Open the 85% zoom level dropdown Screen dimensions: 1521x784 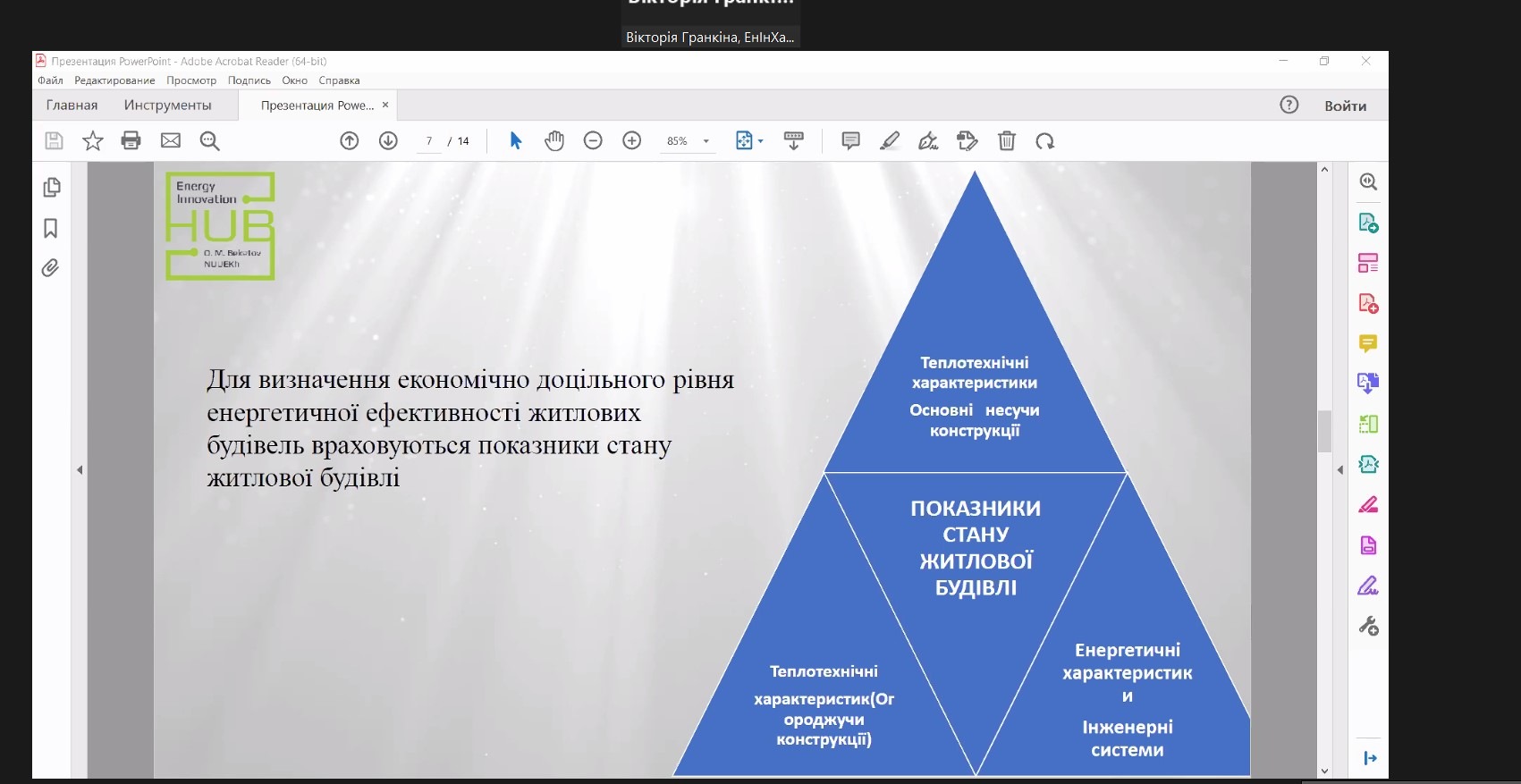(706, 141)
